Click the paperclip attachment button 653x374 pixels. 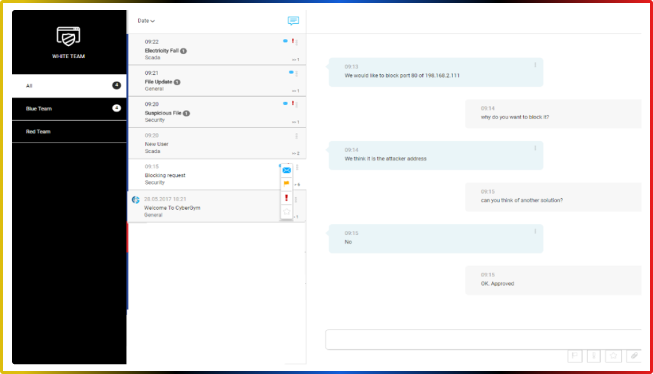634,356
